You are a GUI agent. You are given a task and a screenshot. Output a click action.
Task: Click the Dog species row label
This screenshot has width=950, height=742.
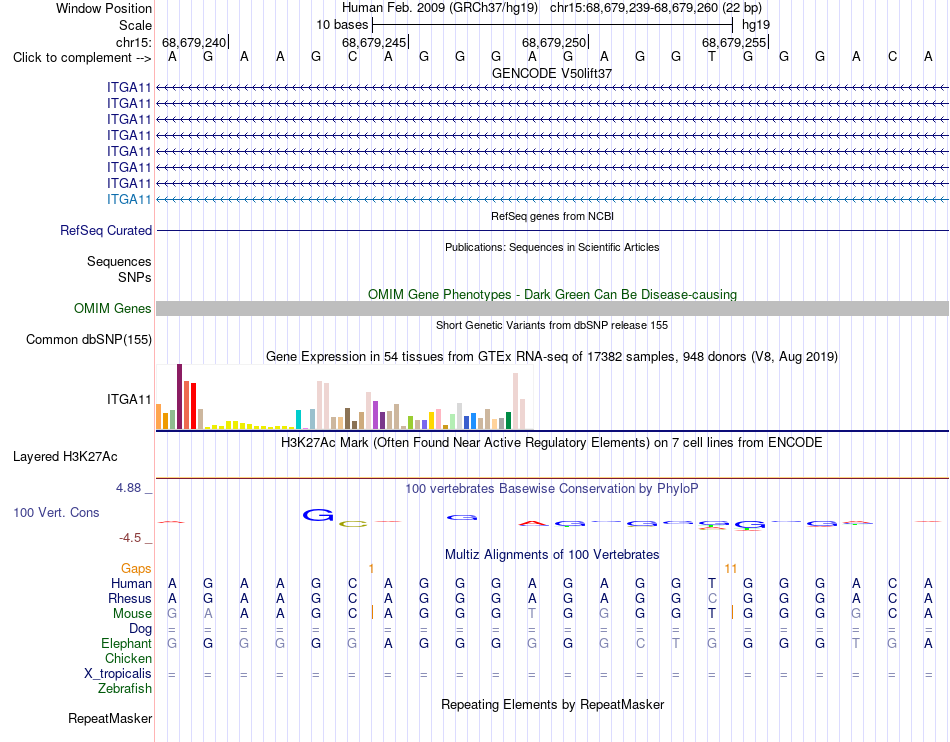pos(140,629)
